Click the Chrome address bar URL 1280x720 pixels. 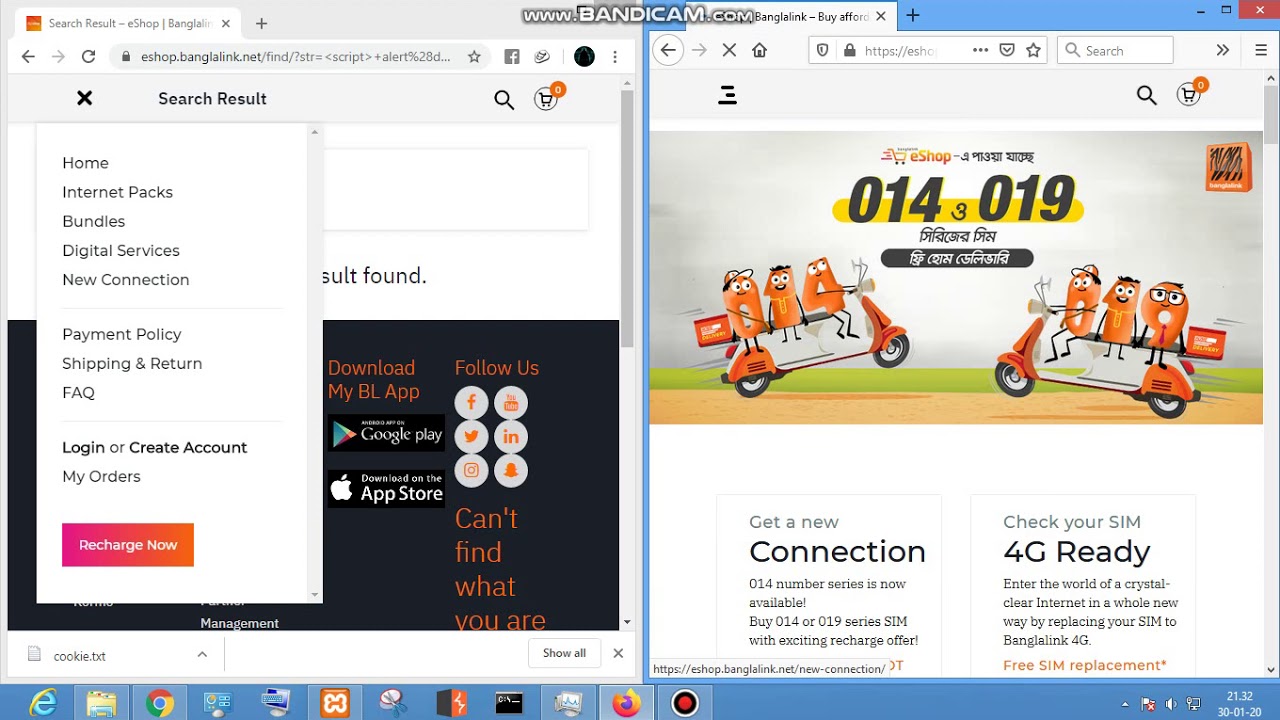(x=296, y=57)
